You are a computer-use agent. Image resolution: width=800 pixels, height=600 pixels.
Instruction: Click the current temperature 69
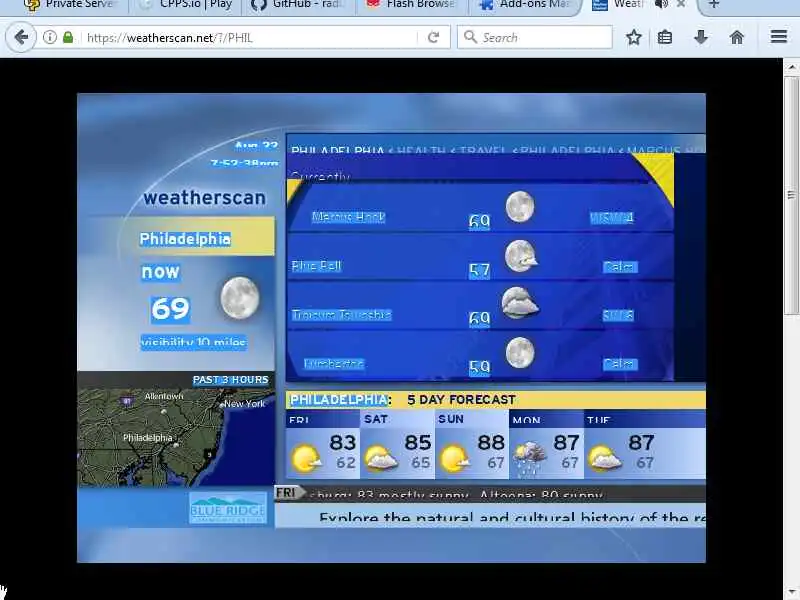[170, 309]
